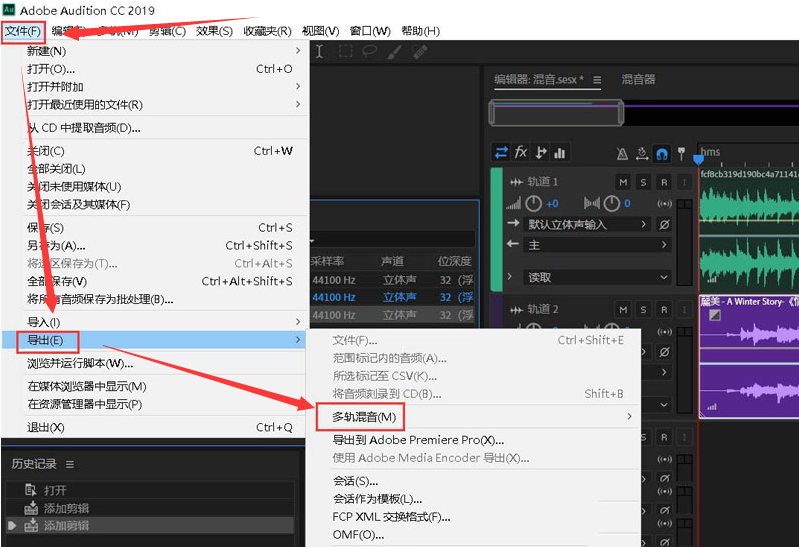Toggle sum to mono on 轨道 1
Screen dimensions: 799x547
[x=664, y=204]
